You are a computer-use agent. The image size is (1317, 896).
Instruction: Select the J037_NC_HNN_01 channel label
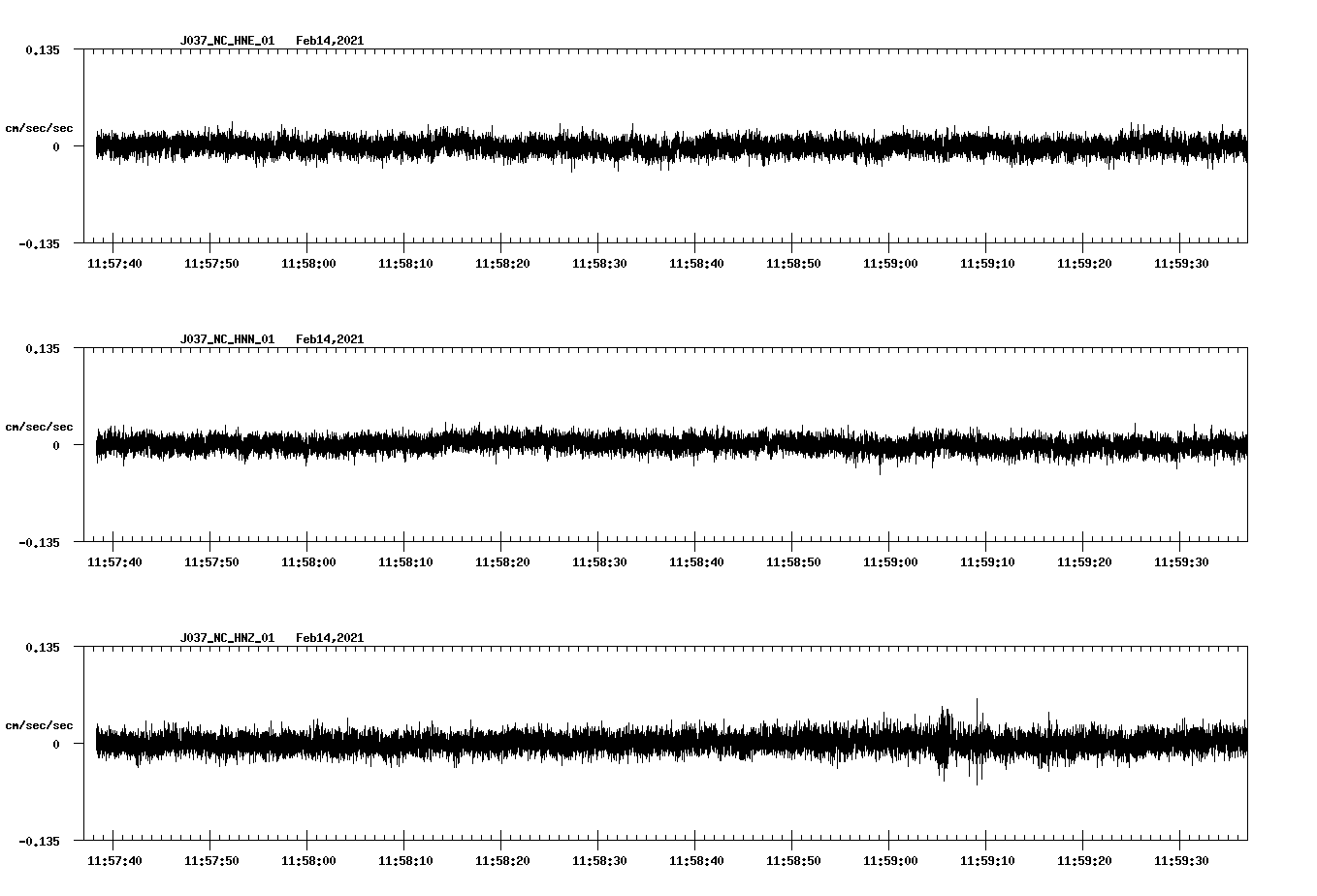click(x=226, y=338)
